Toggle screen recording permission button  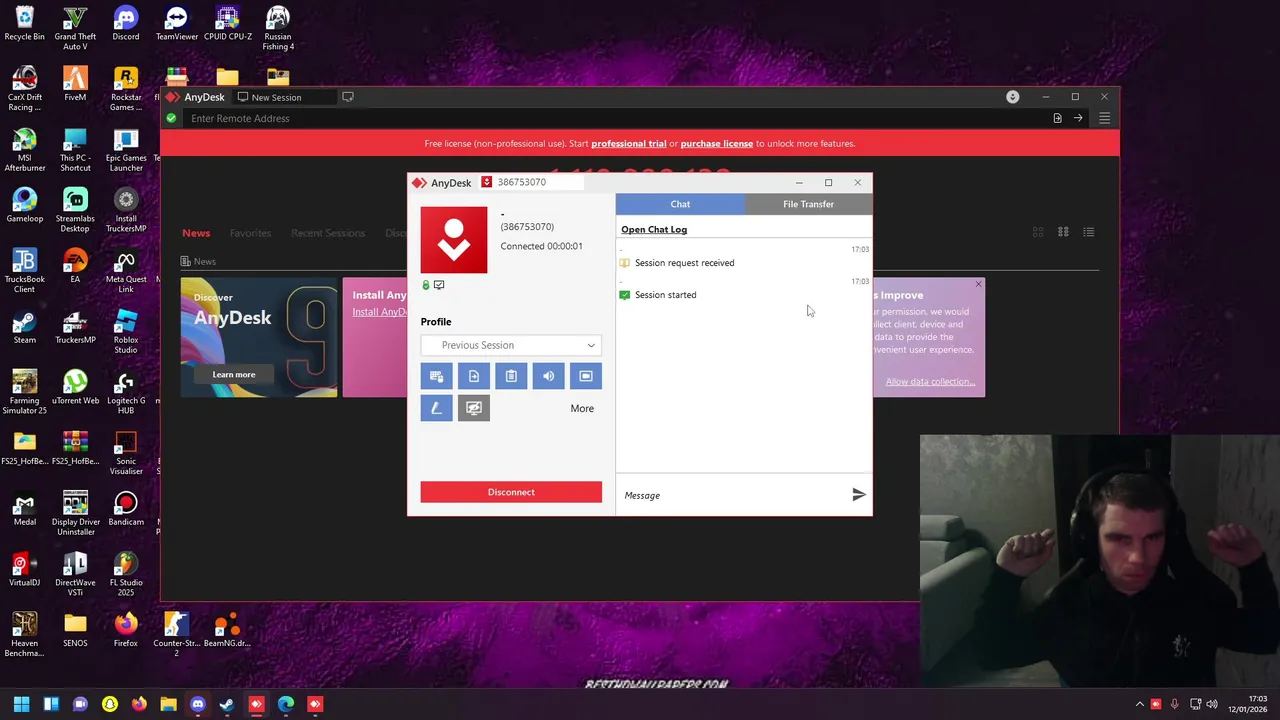[x=586, y=376]
